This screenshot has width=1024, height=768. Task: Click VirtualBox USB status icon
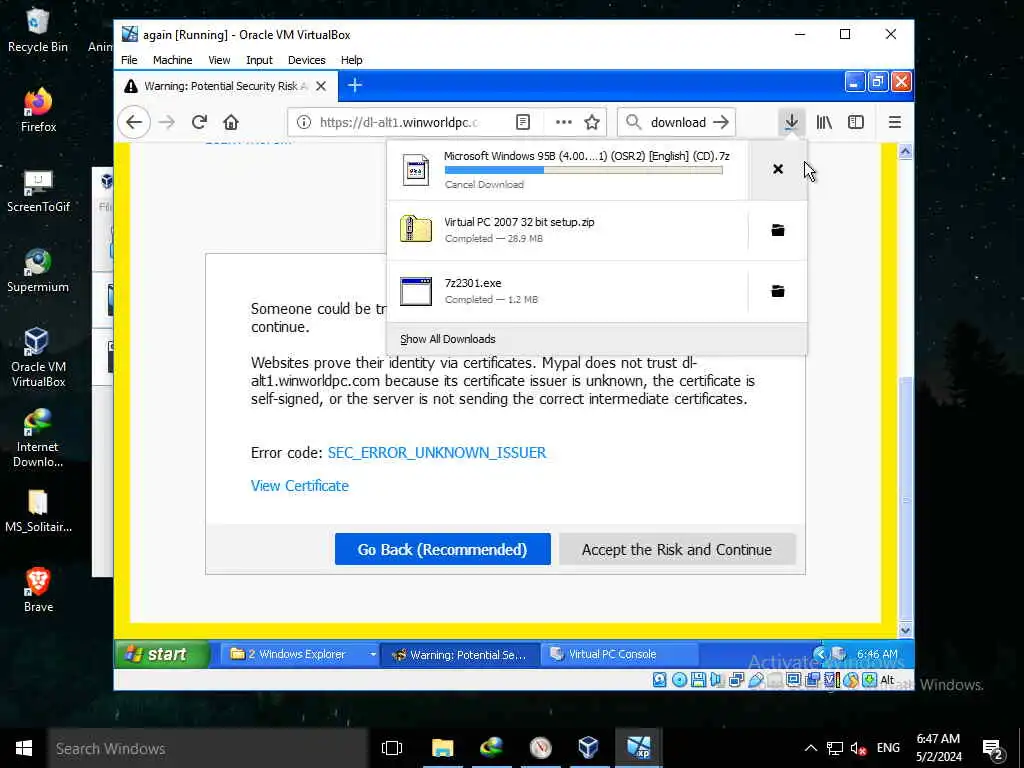click(x=756, y=680)
